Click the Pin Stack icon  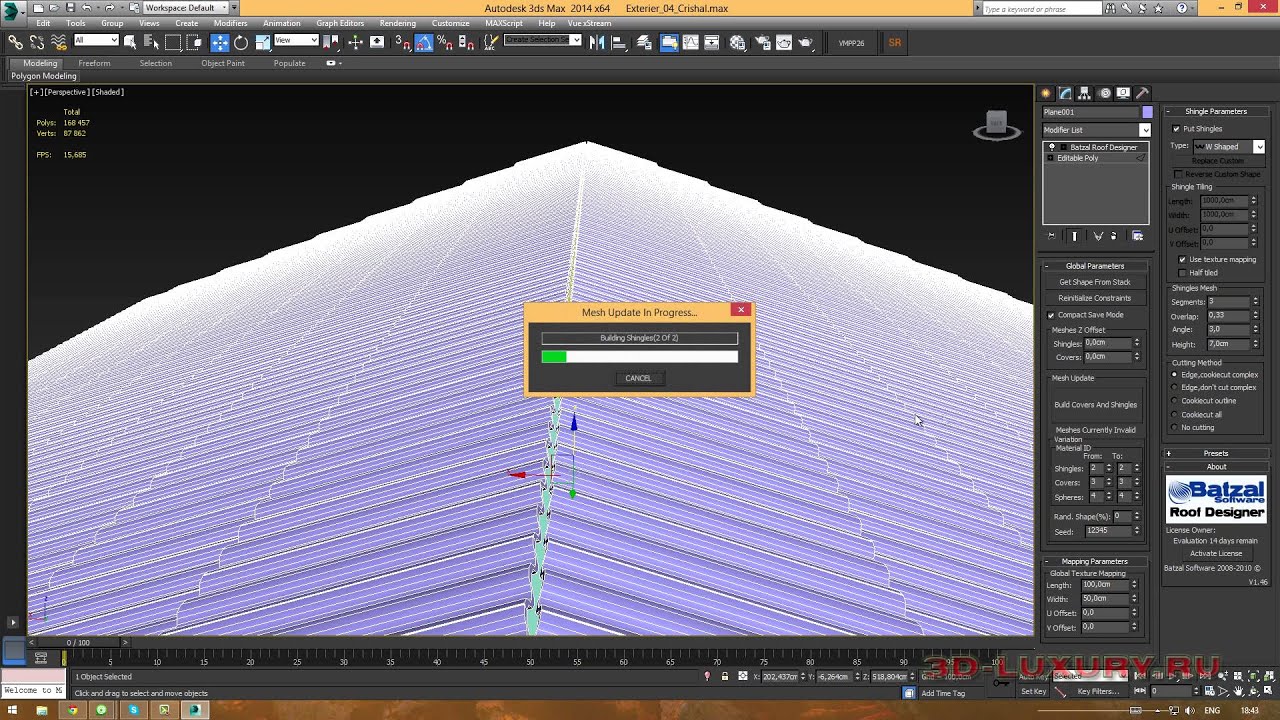click(x=1051, y=236)
